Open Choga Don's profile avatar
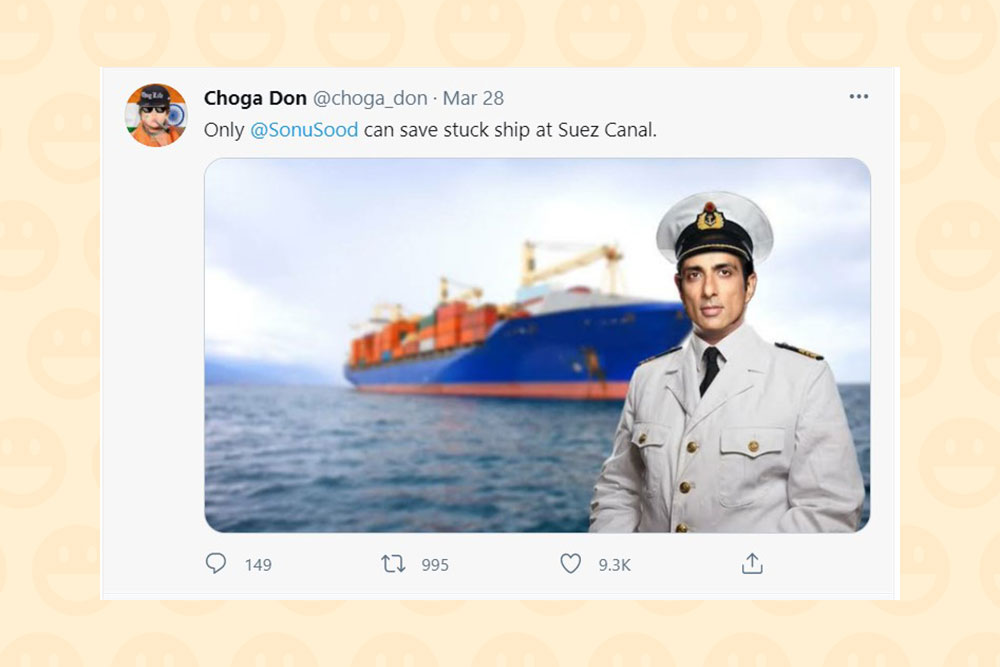This screenshot has height=667, width=1000. point(156,115)
